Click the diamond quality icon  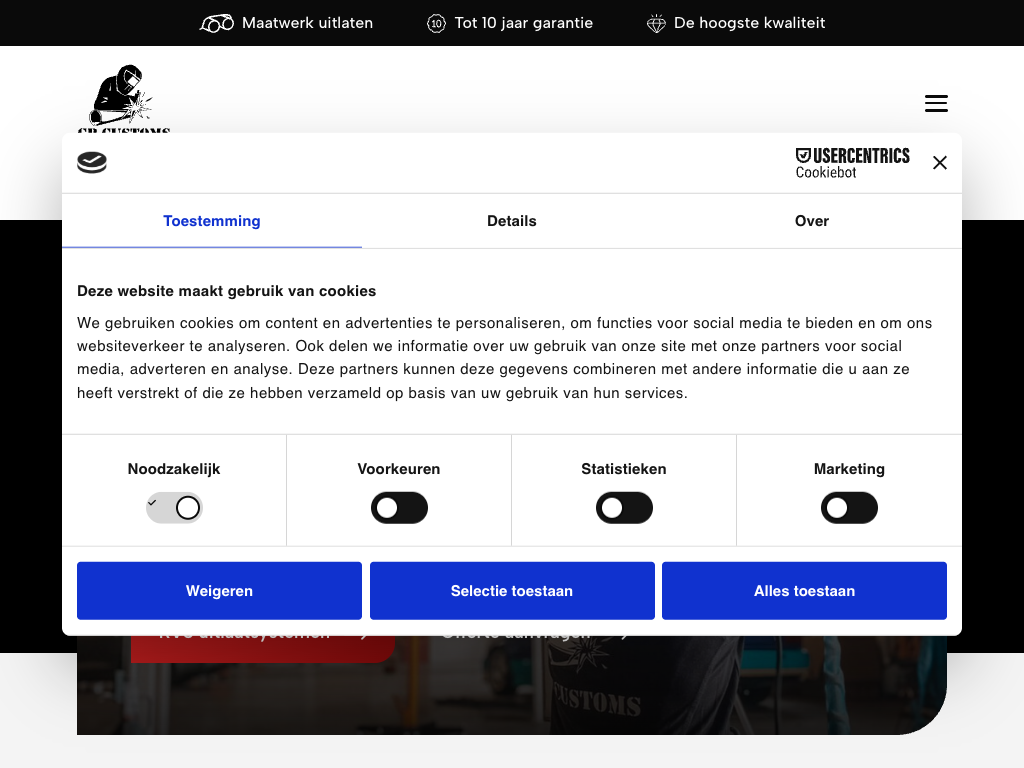[656, 24]
